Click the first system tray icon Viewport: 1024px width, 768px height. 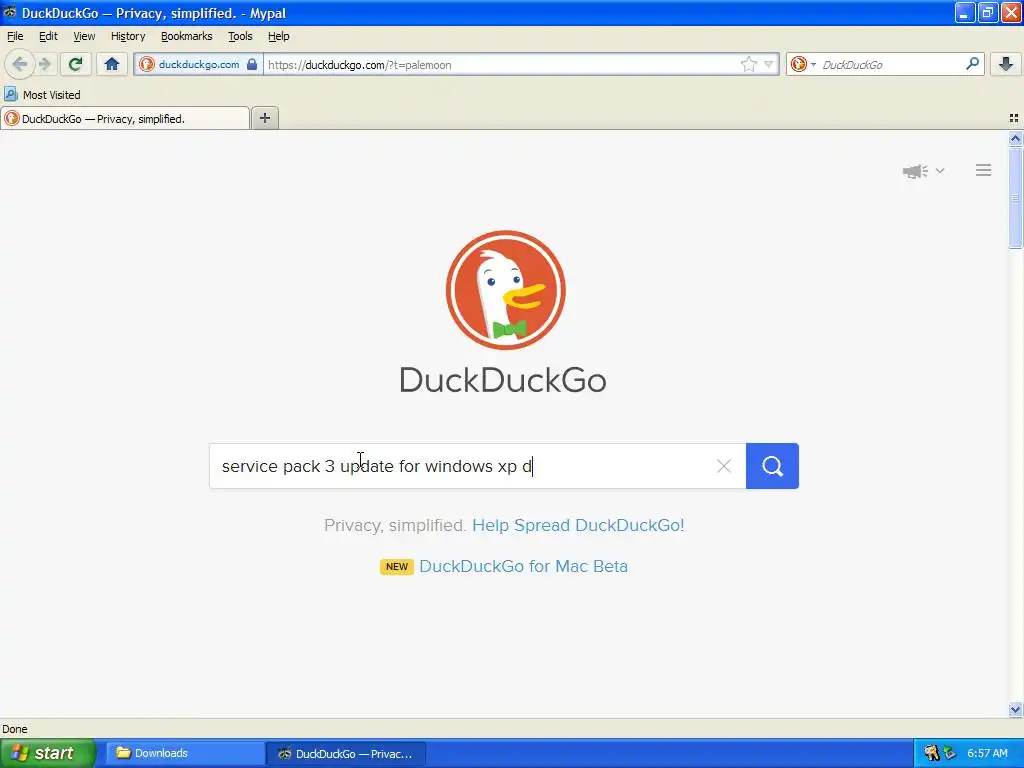click(931, 754)
